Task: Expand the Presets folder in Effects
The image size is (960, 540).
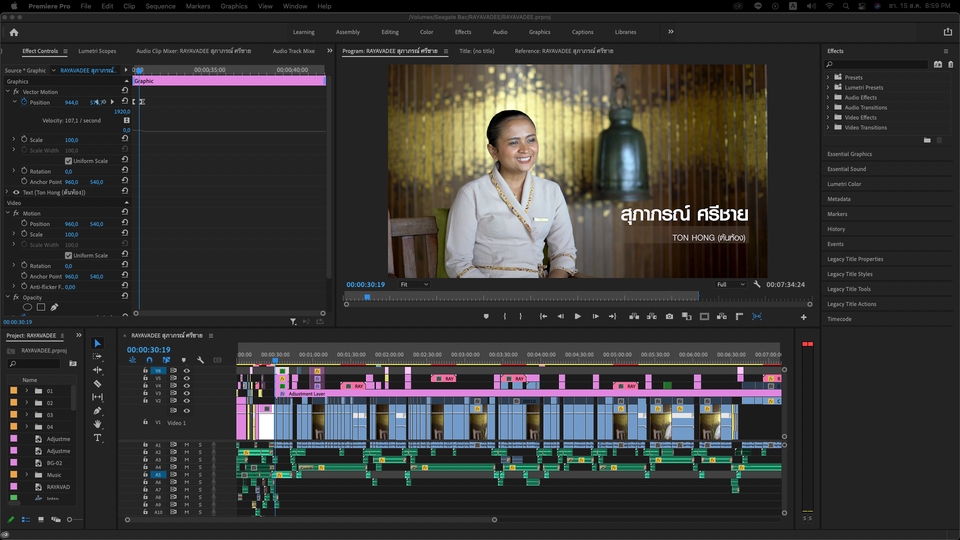Action: pos(828,77)
